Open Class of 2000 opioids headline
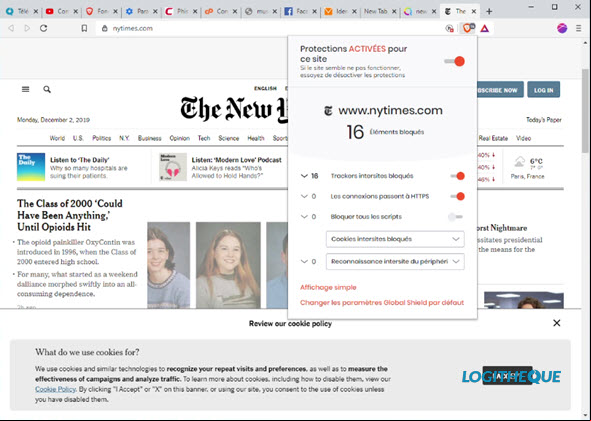This screenshot has height=421, width=591. [x=70, y=215]
